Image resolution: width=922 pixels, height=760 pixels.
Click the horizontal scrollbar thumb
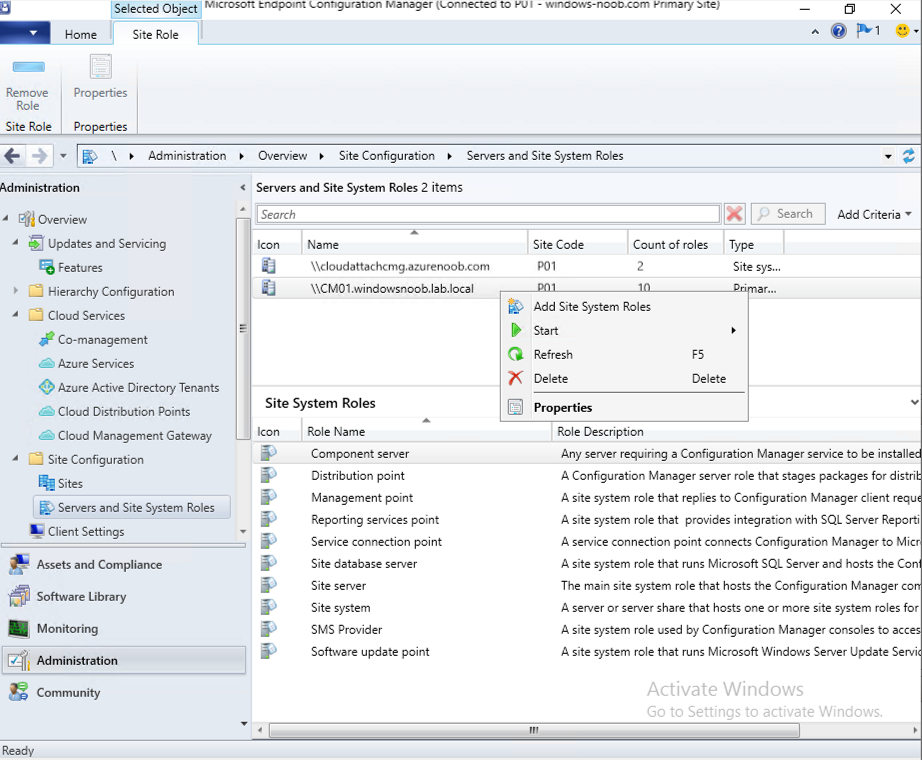[534, 730]
